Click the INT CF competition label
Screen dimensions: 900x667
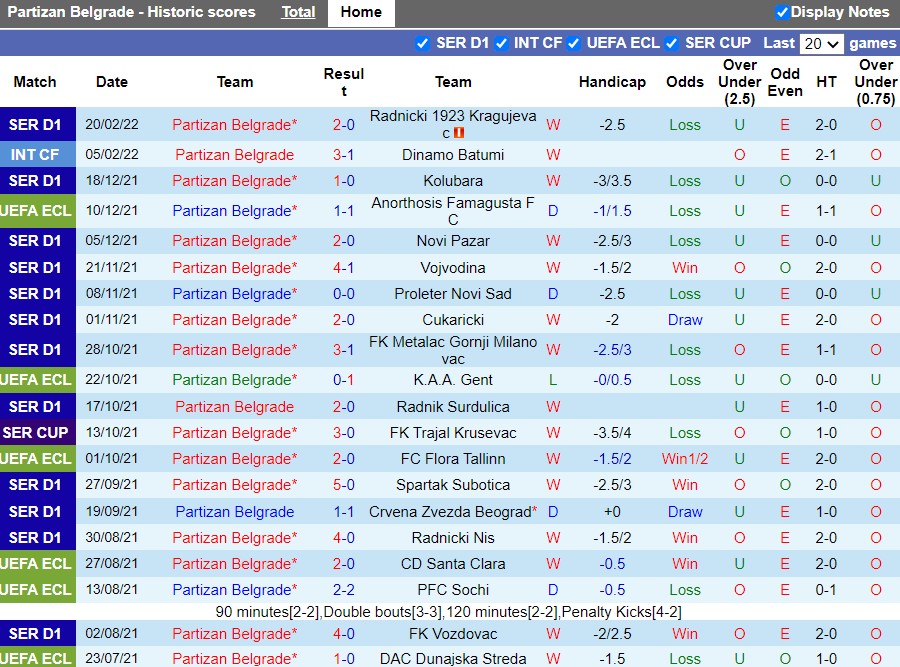click(35, 155)
